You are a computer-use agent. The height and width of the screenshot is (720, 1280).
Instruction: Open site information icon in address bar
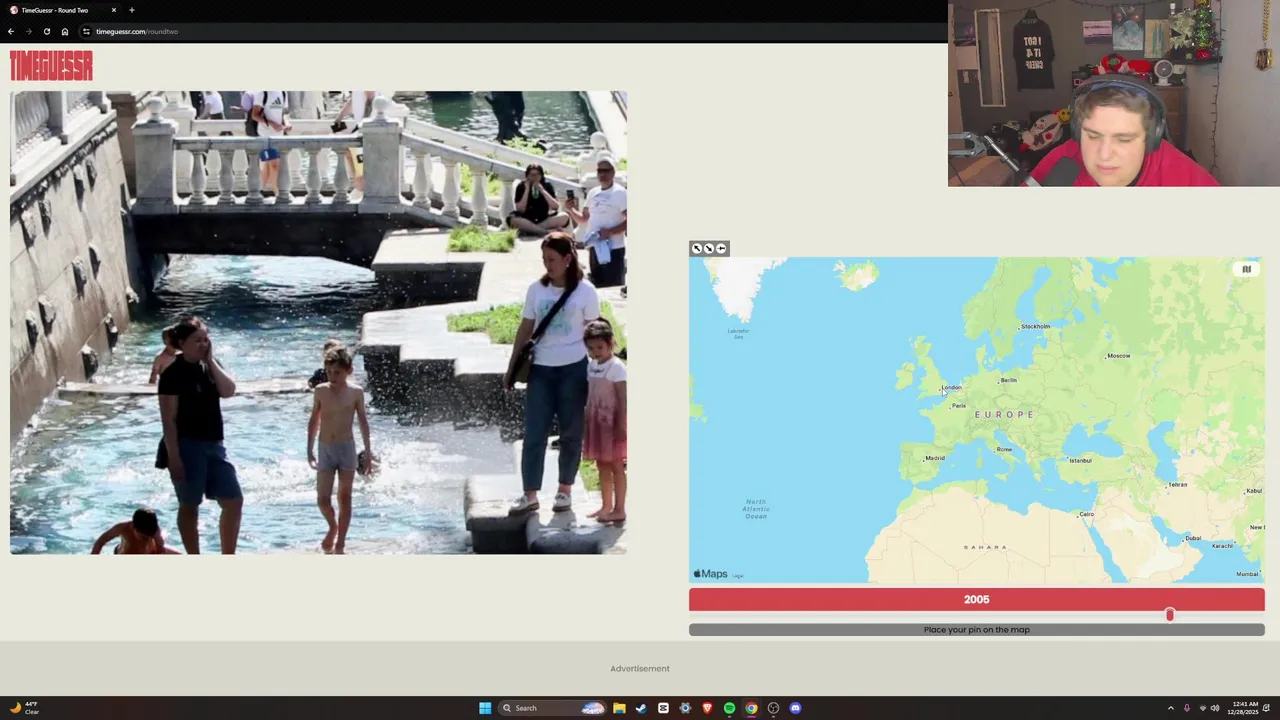click(86, 31)
